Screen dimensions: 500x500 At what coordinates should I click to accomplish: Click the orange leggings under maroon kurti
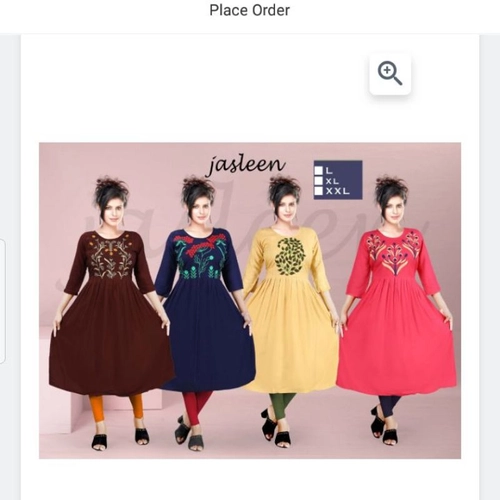click(x=117, y=411)
